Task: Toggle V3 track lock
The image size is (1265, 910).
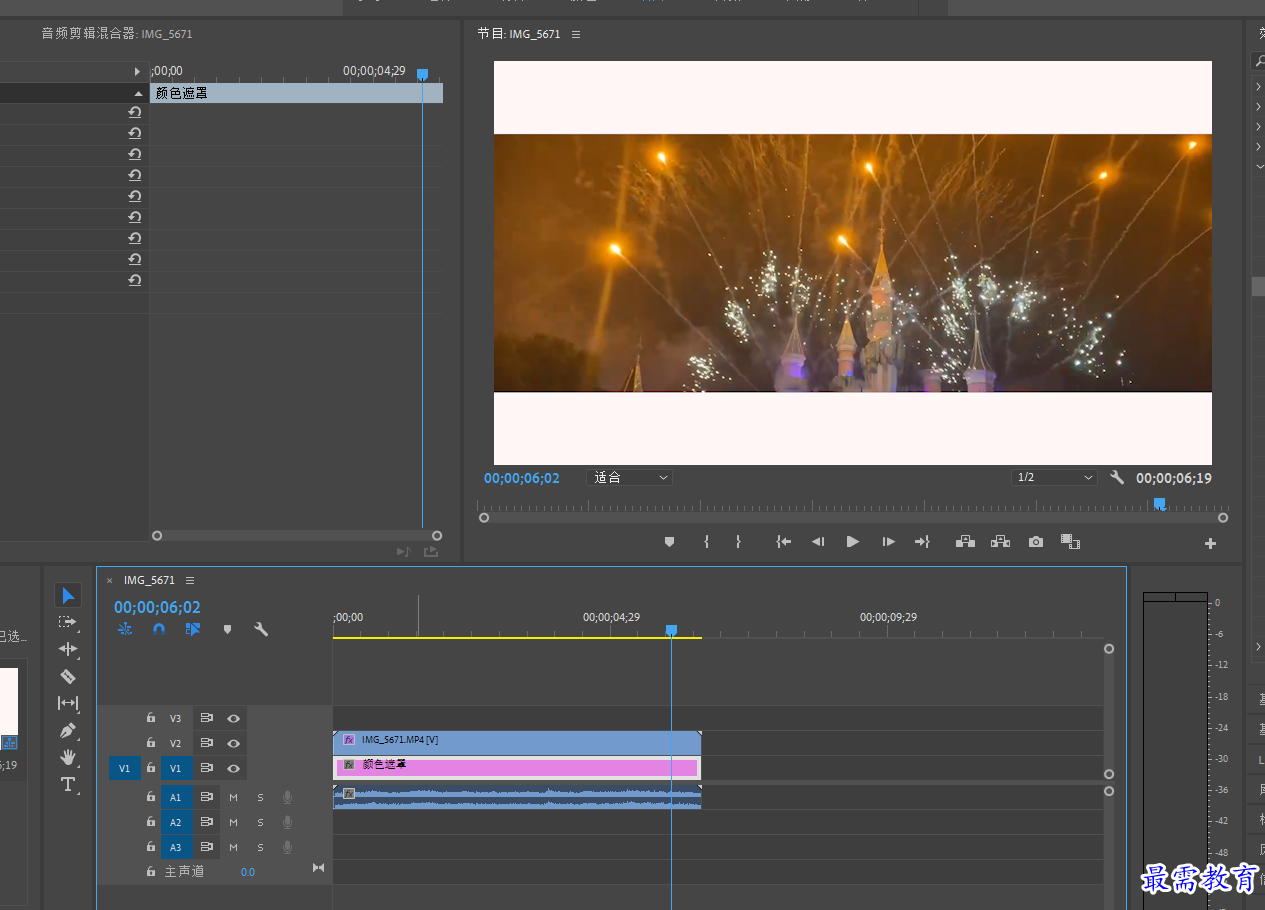Action: pos(150,718)
